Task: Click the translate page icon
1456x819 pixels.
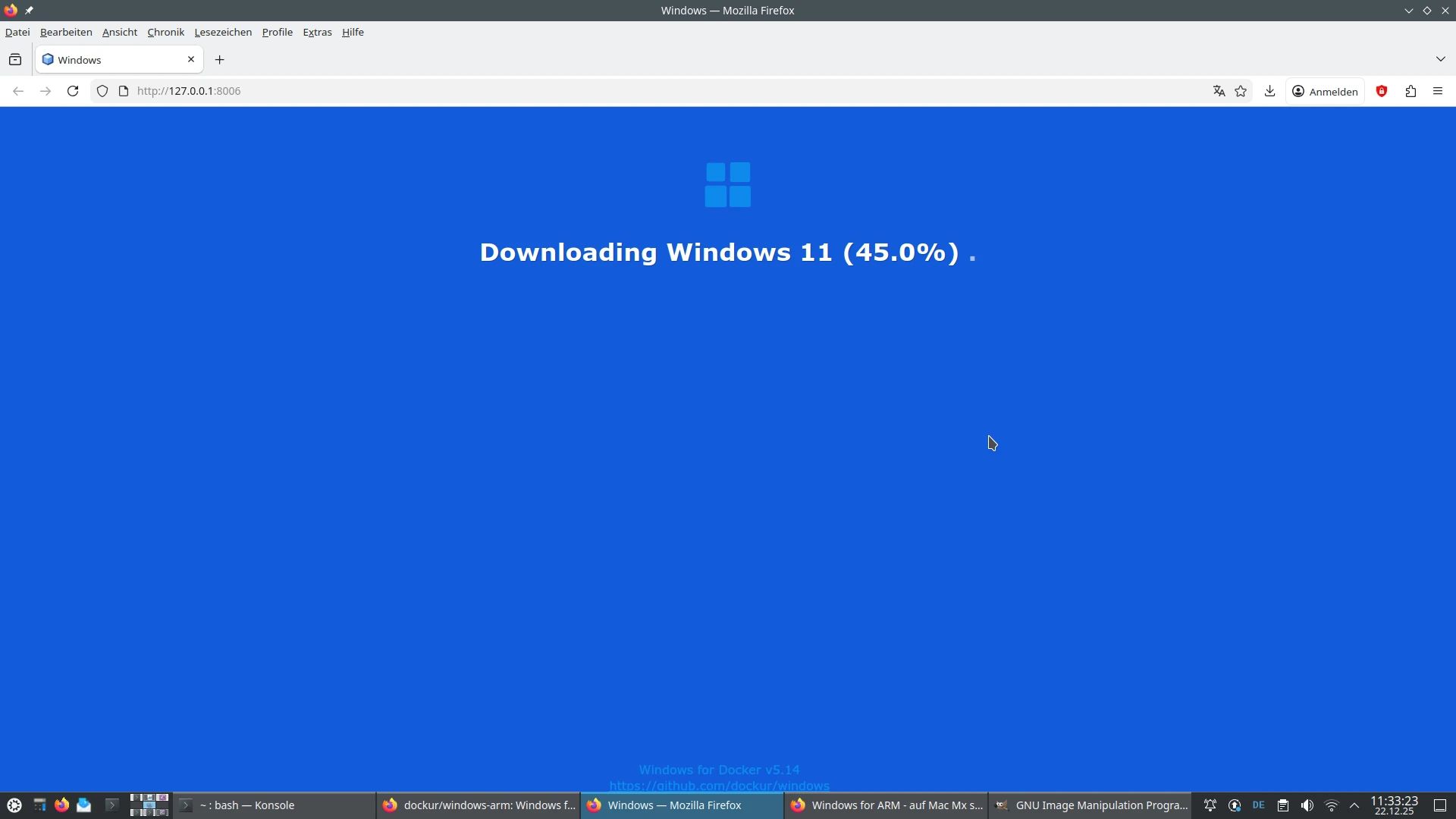Action: 1219,91
